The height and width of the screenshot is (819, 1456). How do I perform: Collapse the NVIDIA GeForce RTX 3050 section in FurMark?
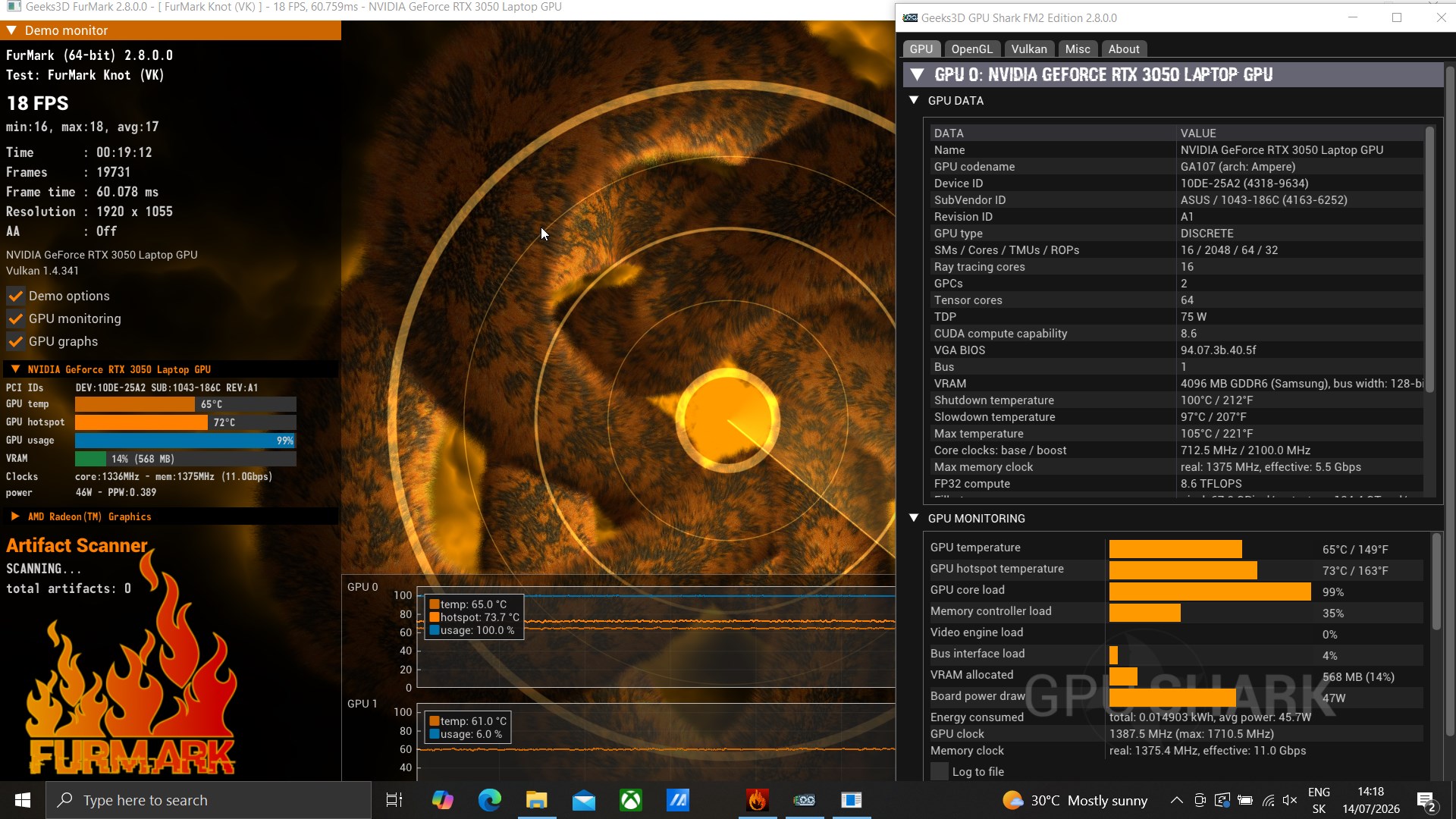(15, 369)
